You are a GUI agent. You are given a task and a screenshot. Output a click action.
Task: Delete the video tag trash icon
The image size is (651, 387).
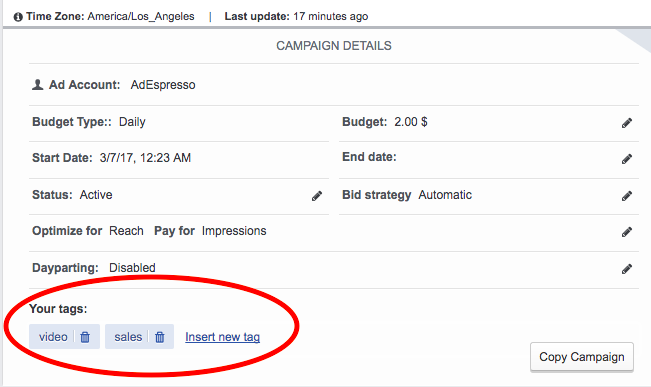tap(85, 337)
